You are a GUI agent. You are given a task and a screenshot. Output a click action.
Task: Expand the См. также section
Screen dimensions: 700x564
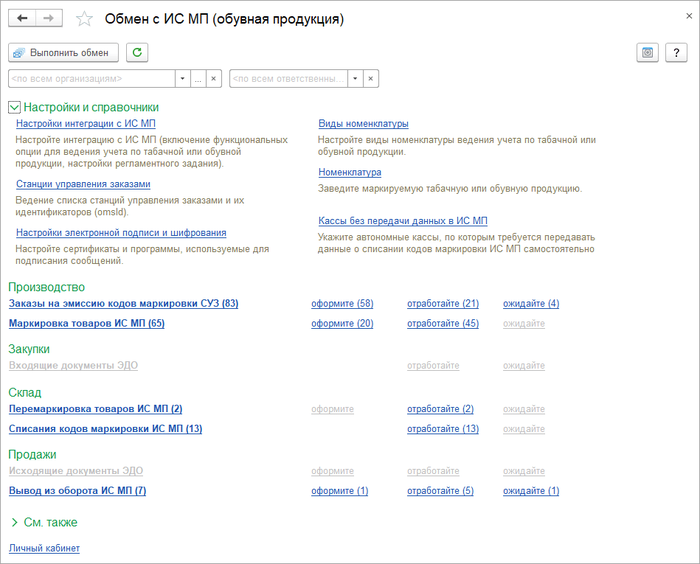[x=14, y=522]
